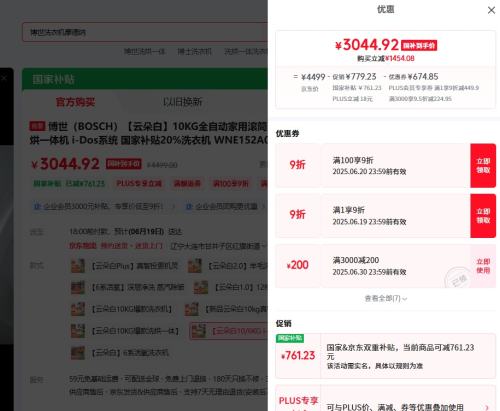The width and height of the screenshot is (500, 411).
Task: Claim the 满100享9折 coupon
Action: tap(483, 166)
